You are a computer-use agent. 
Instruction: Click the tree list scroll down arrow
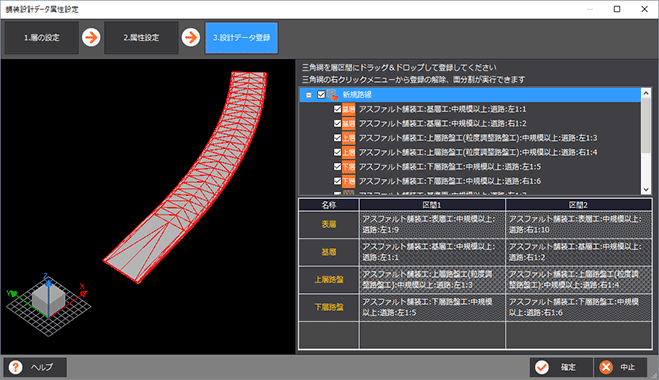[x=646, y=190]
